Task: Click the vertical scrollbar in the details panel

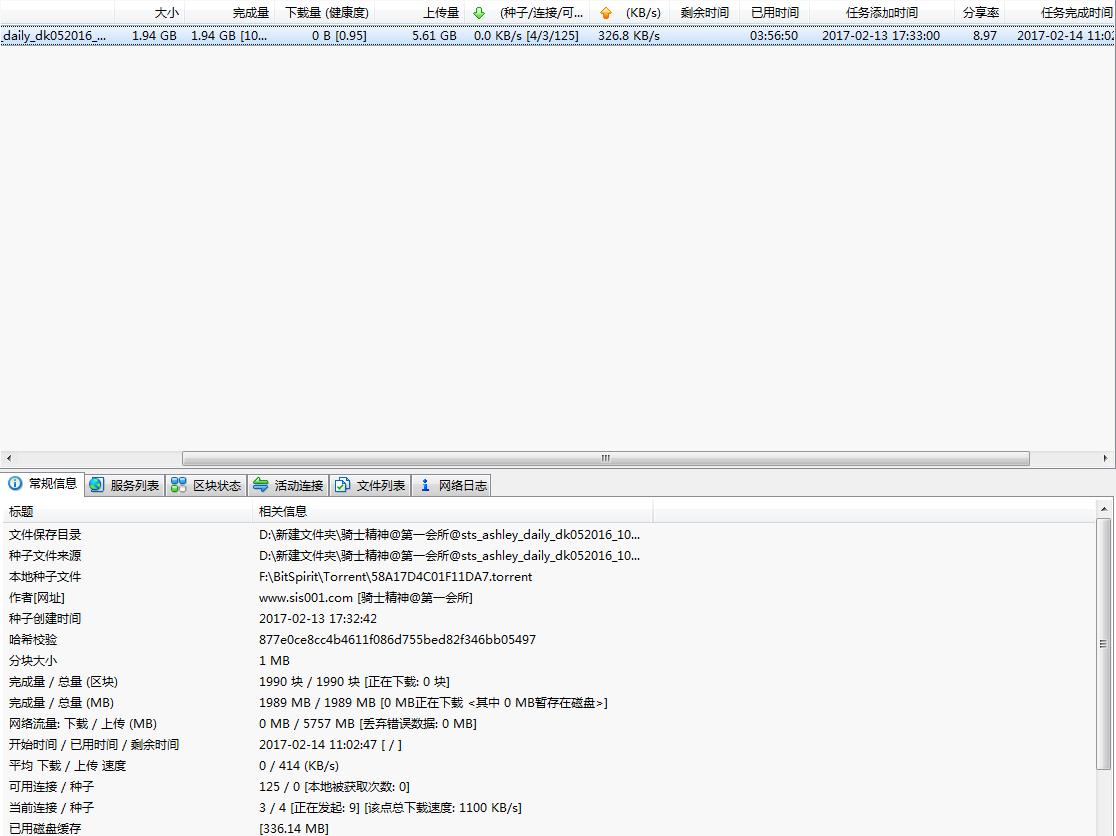Action: (1103, 644)
